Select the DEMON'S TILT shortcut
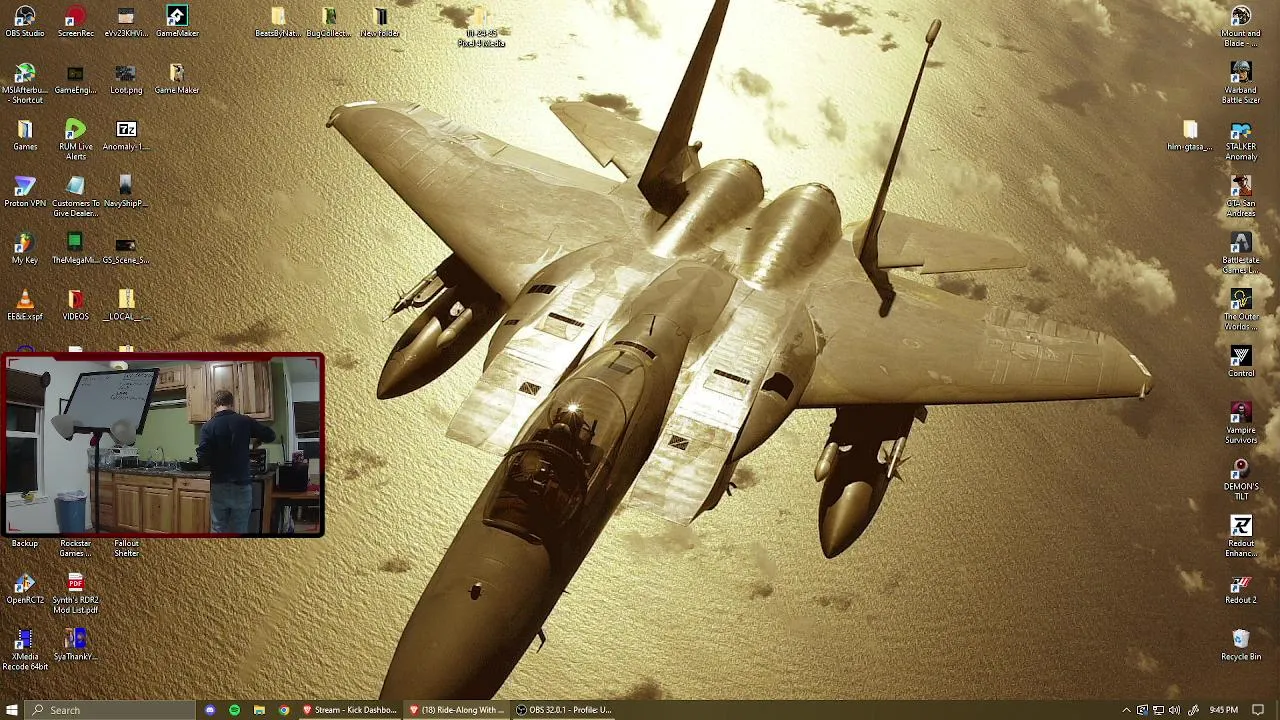Image resolution: width=1280 pixels, height=720 pixels. [x=1241, y=481]
